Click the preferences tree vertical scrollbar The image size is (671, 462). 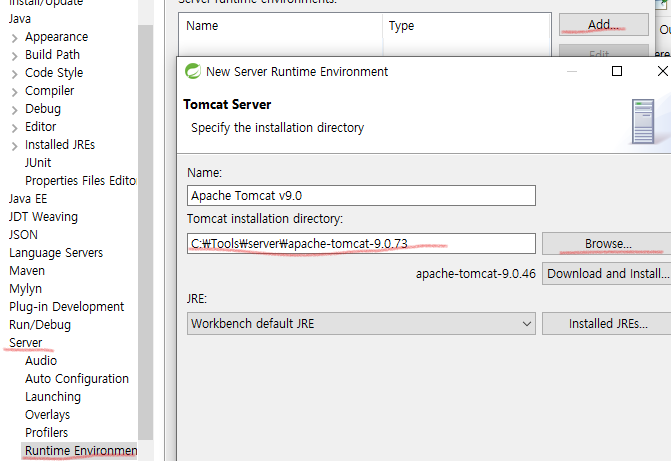pyautogui.click(x=145, y=232)
